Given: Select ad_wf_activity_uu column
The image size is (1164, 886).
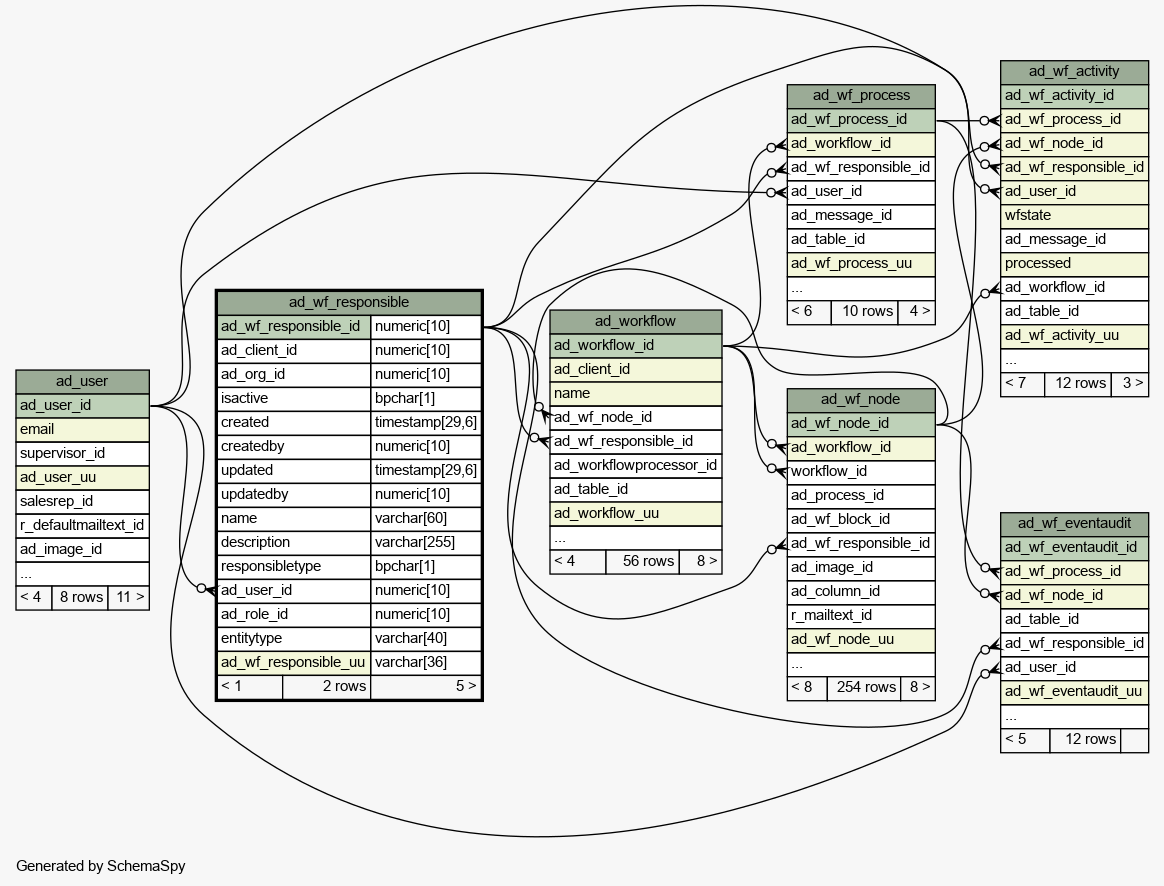Looking at the screenshot, I should pyautogui.click(x=1074, y=335).
